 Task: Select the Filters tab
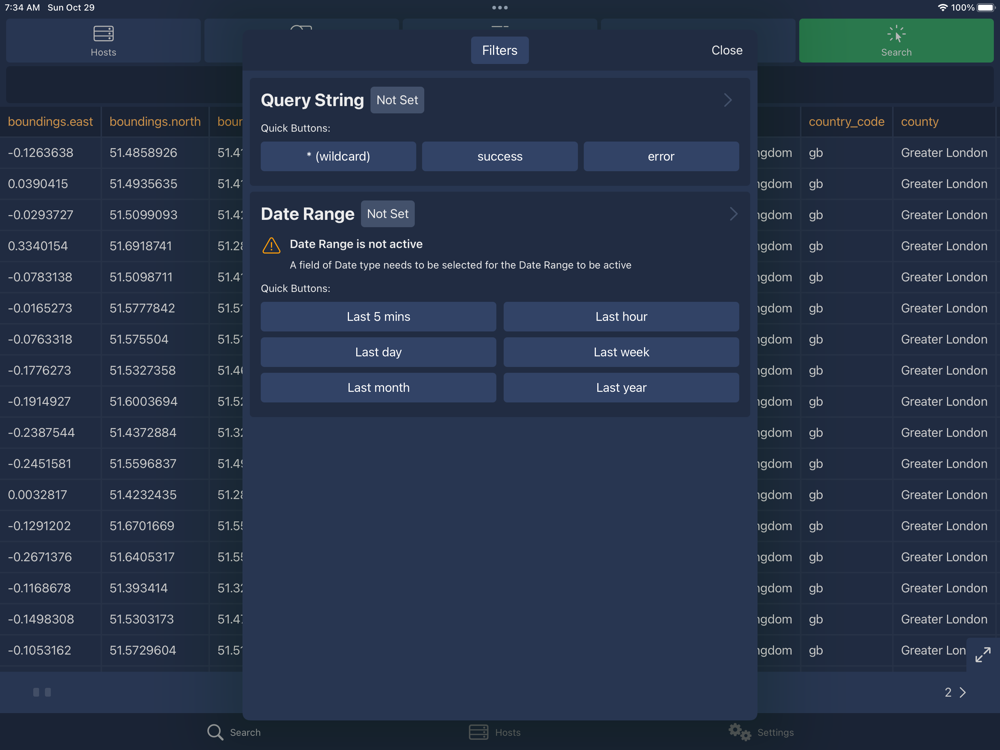click(500, 50)
